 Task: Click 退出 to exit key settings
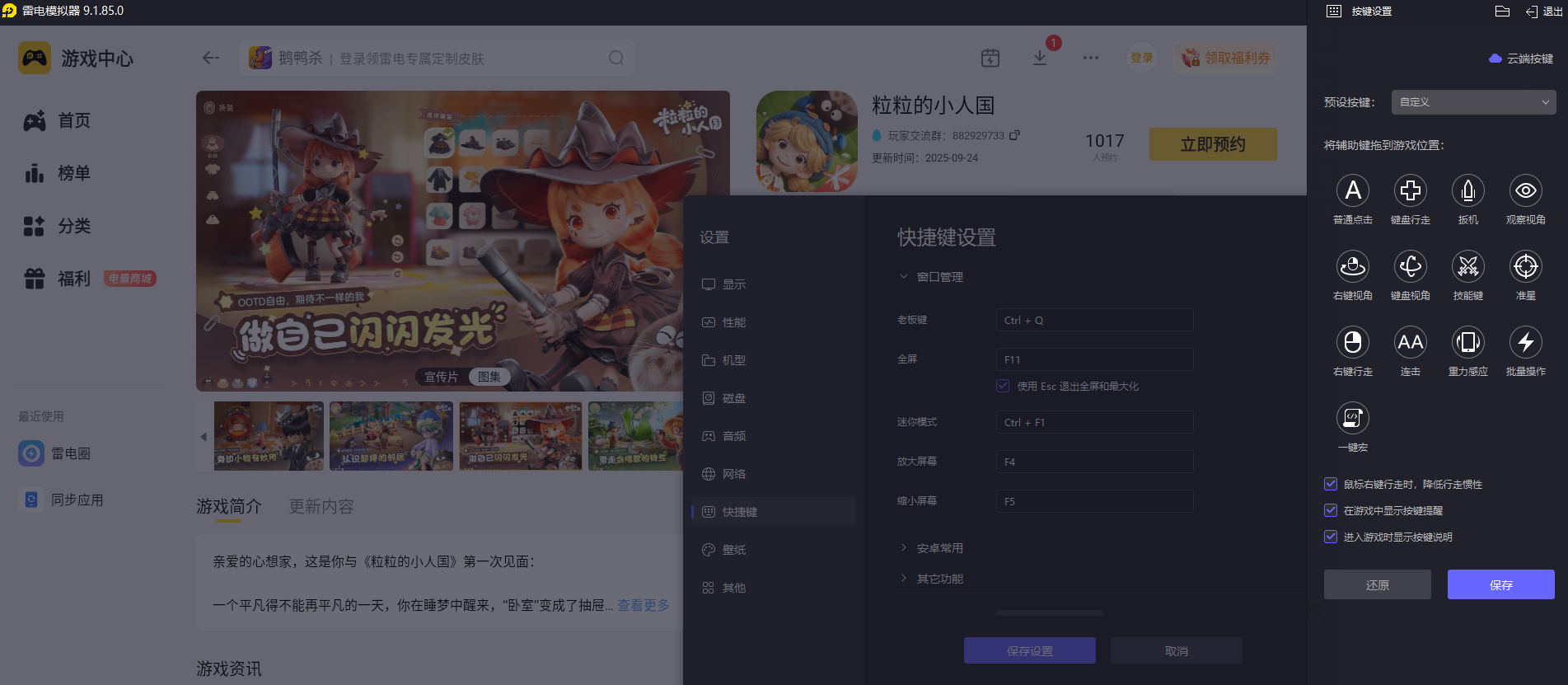tap(1544, 11)
